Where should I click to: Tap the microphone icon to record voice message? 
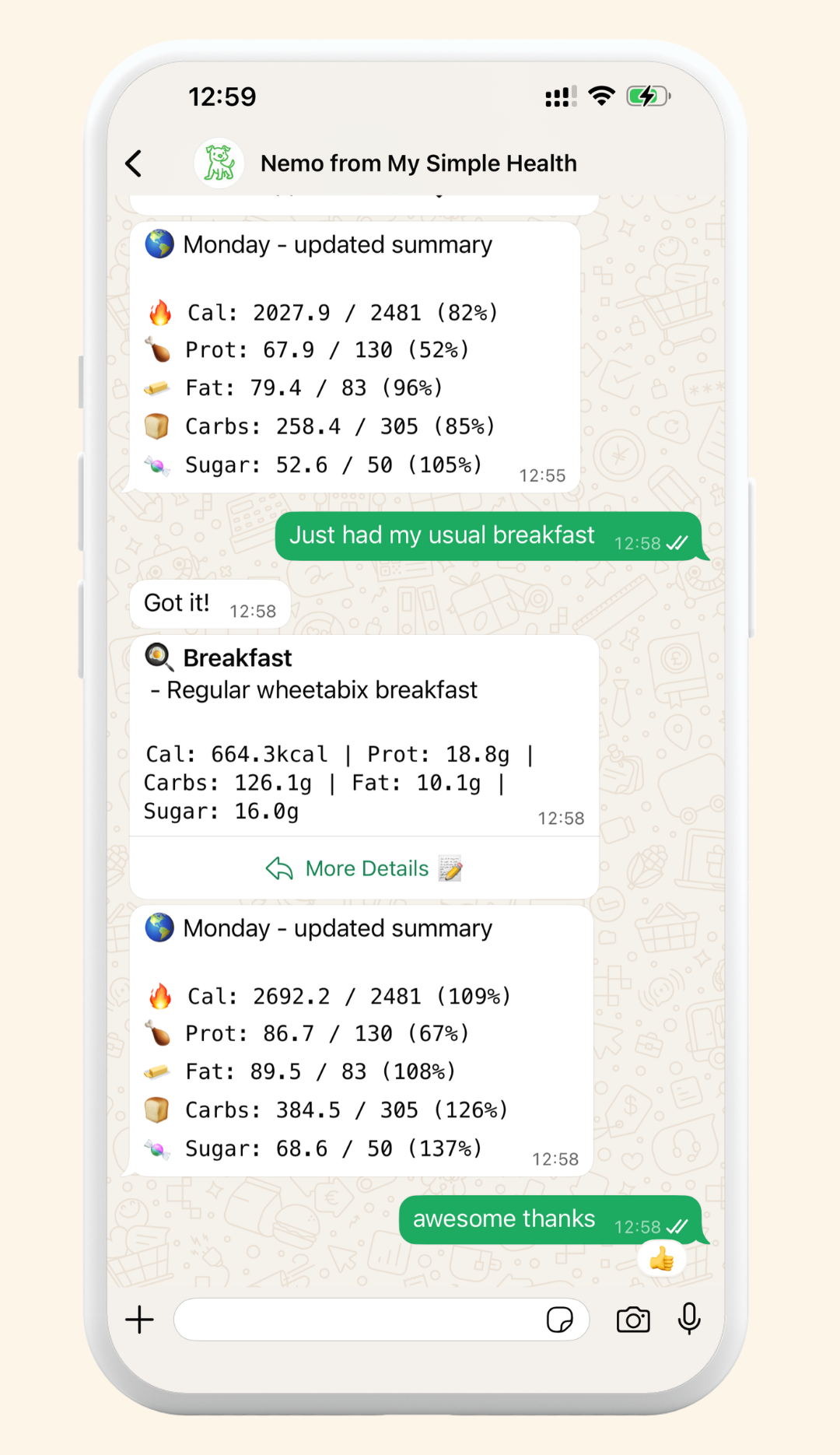688,1320
